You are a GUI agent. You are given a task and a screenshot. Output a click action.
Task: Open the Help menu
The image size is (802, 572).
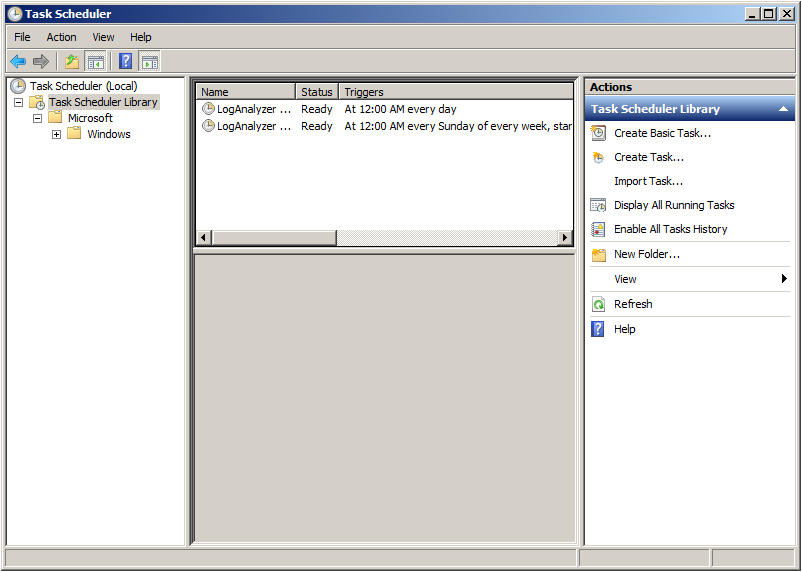click(141, 37)
